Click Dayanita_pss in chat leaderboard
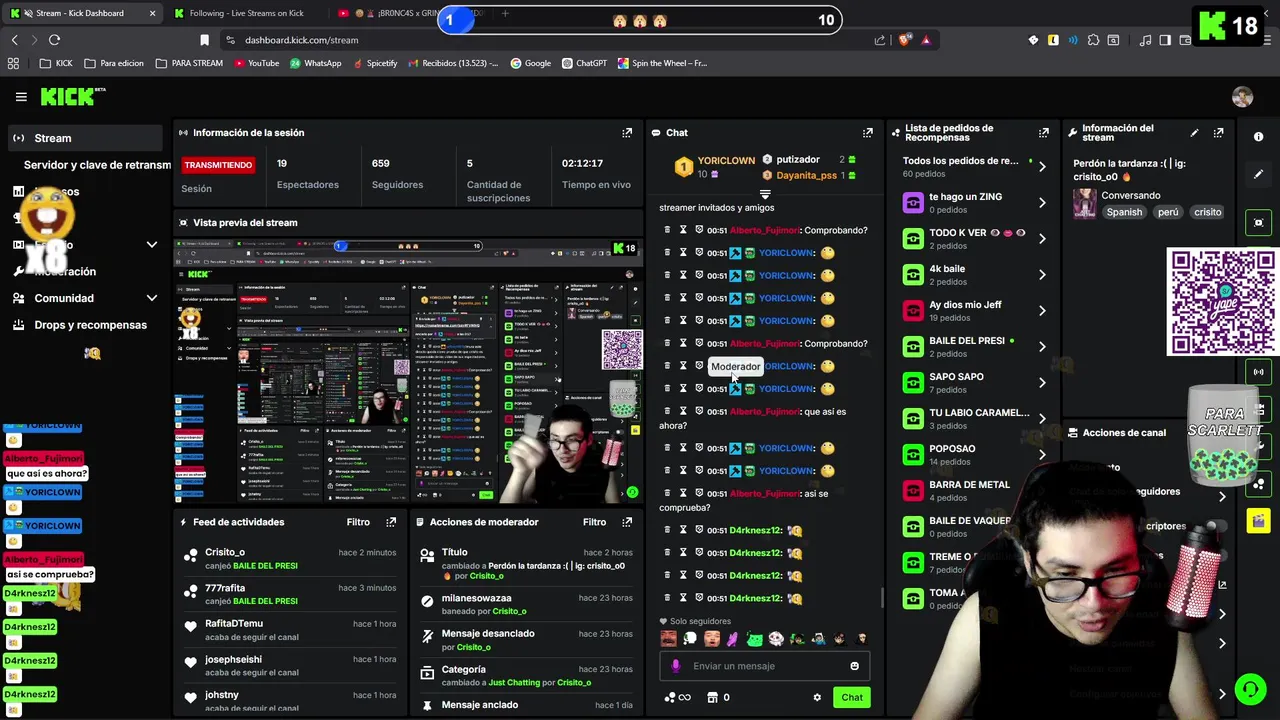1280x720 pixels. point(806,176)
